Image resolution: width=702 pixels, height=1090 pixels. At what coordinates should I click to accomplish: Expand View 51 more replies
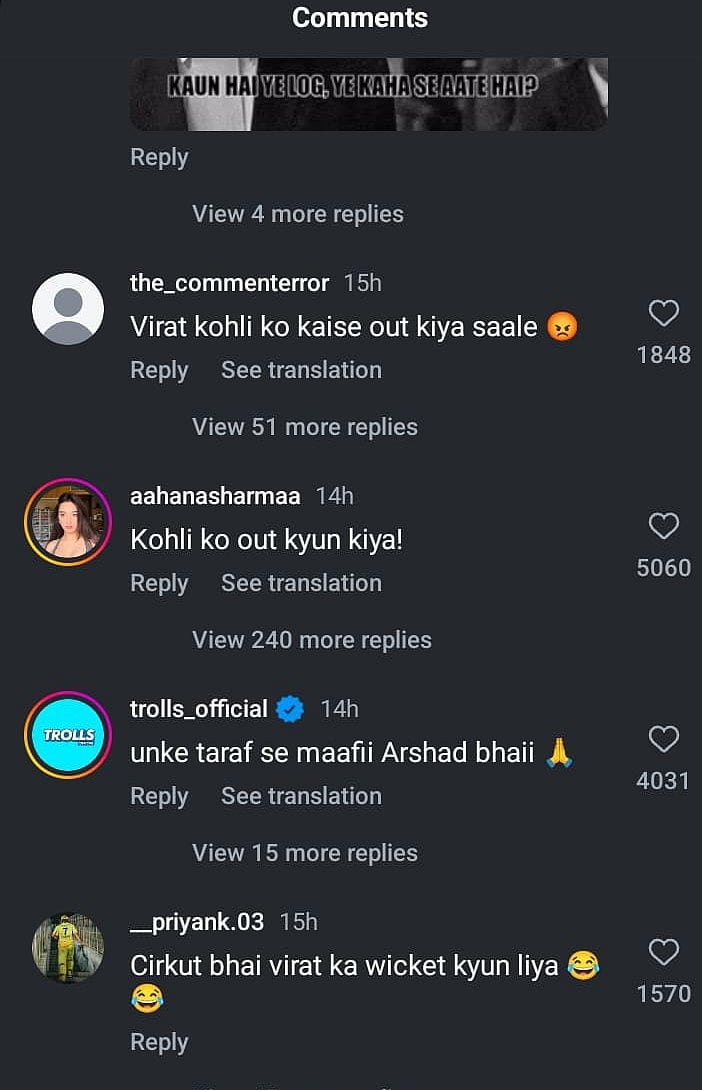point(305,427)
